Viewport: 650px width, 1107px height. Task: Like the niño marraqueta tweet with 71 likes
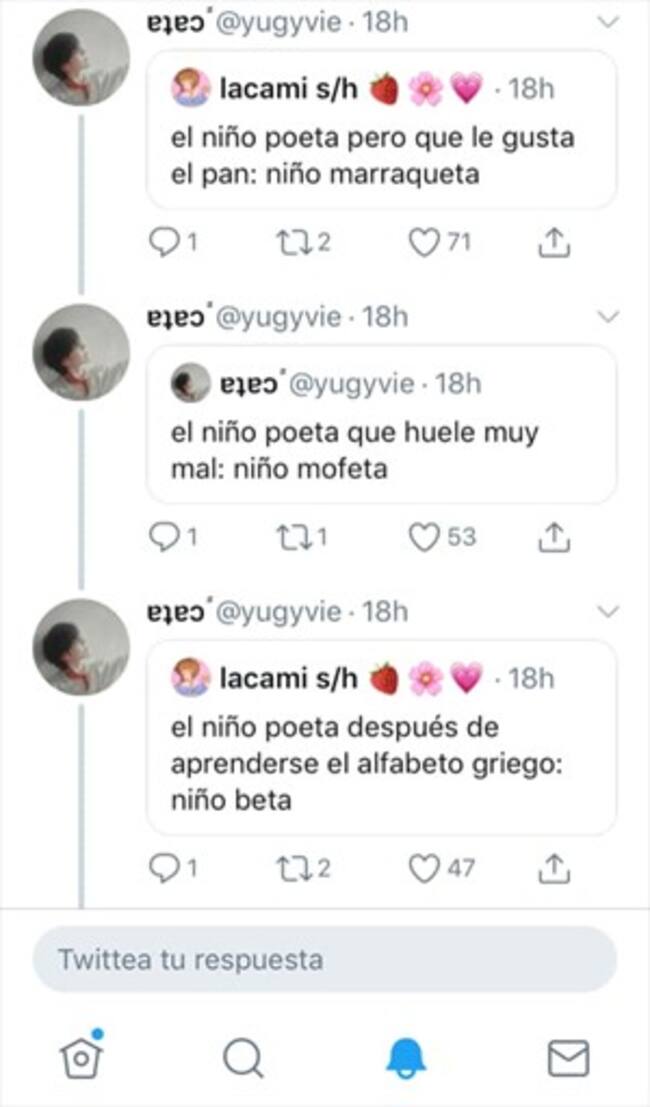point(426,242)
